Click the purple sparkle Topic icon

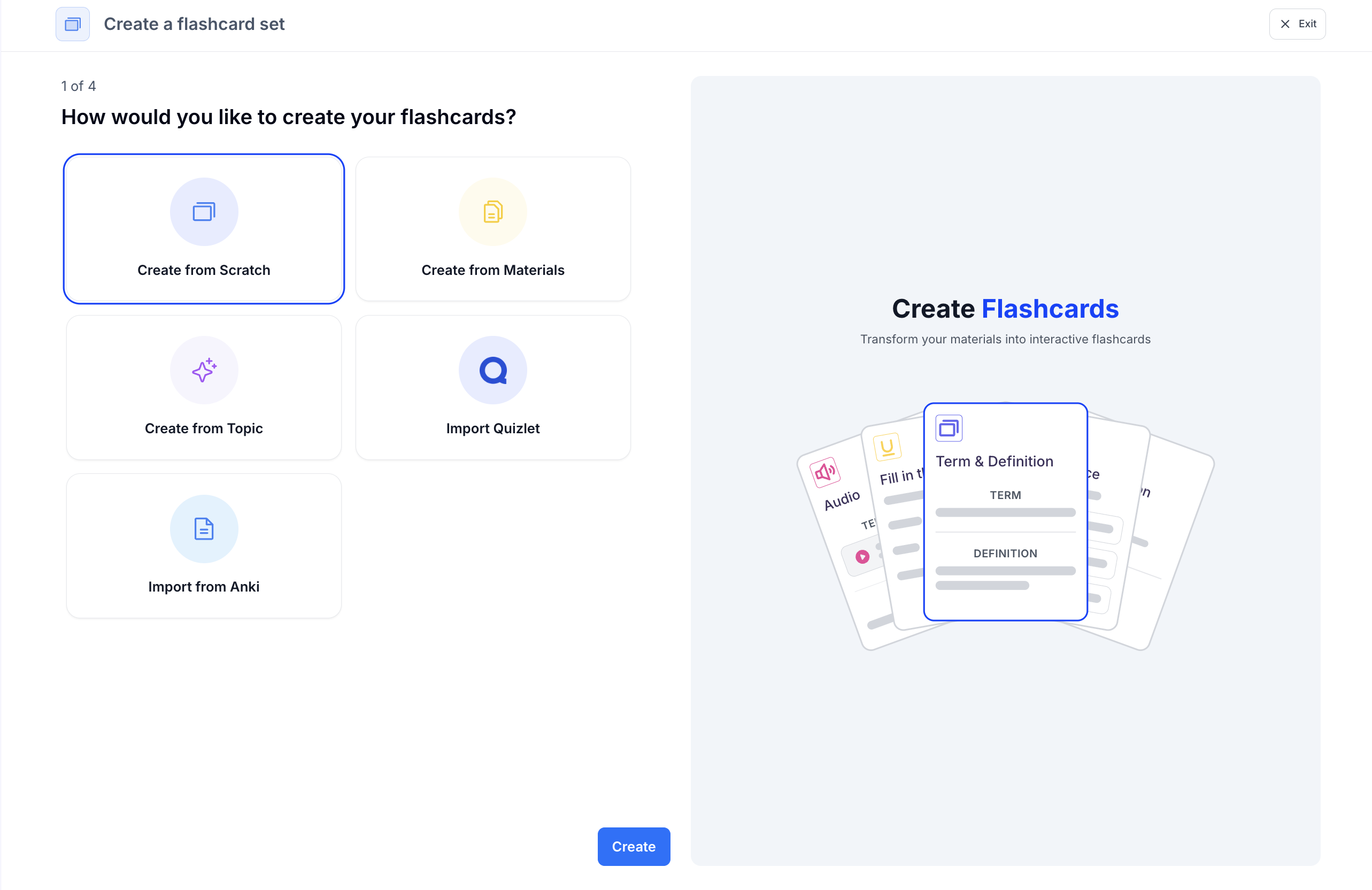click(204, 370)
